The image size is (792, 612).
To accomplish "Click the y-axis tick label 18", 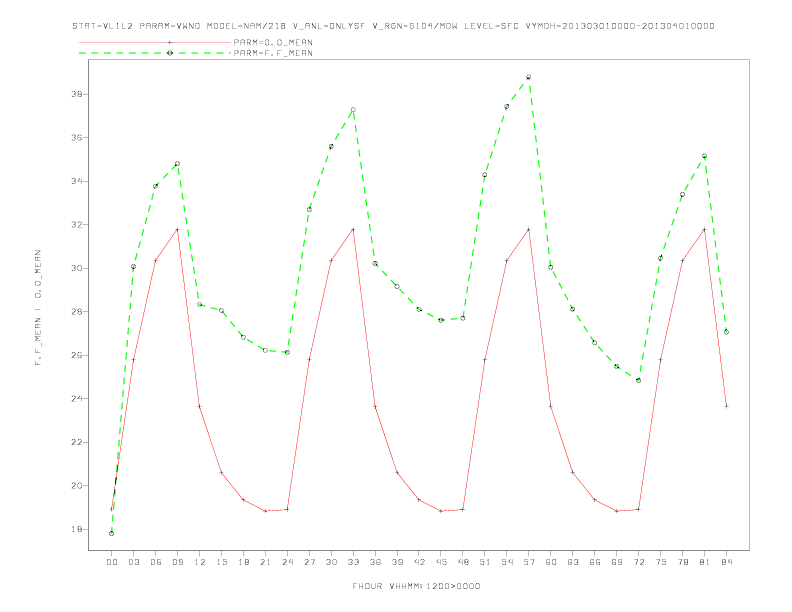I will (77, 530).
